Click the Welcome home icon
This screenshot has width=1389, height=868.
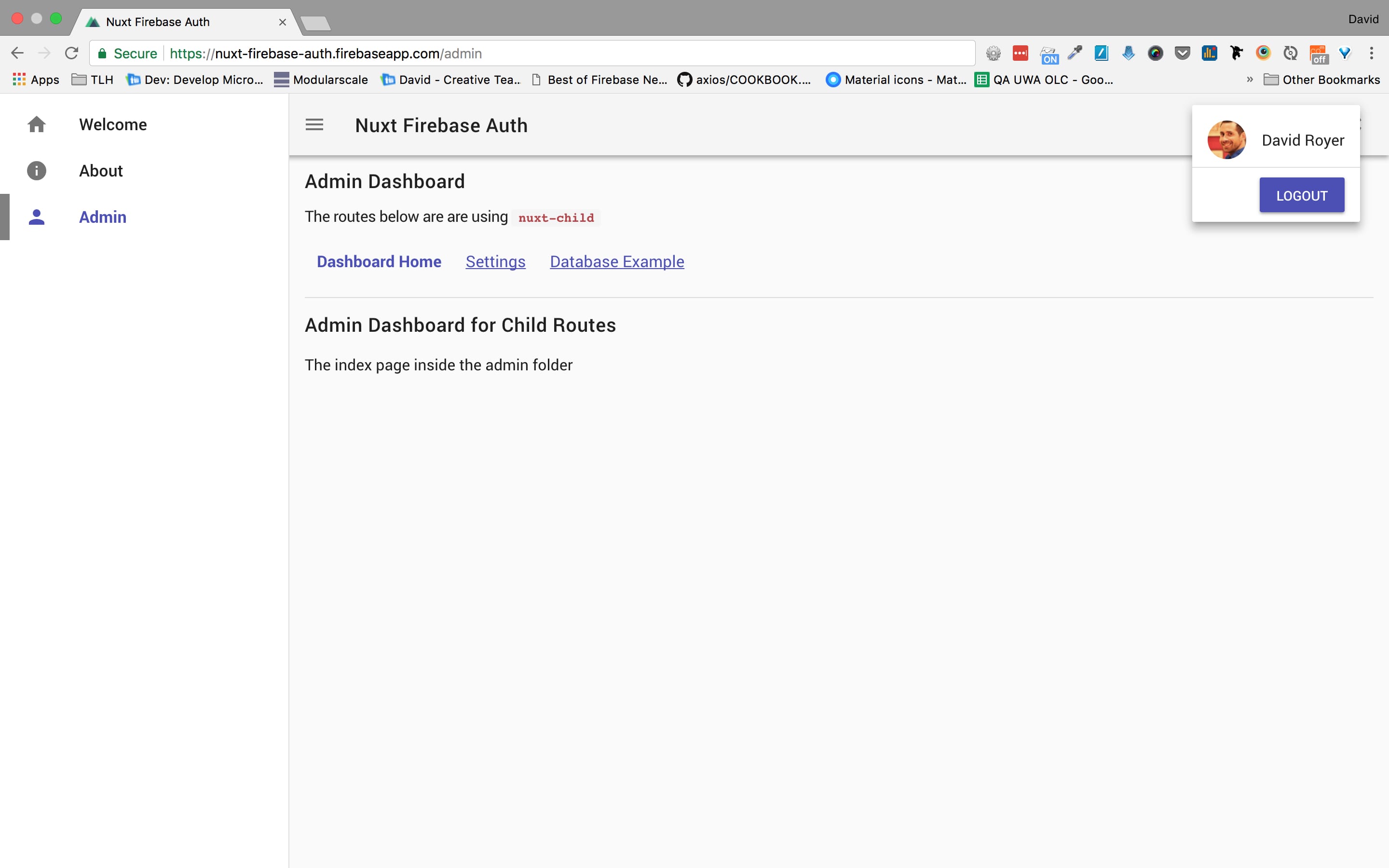pos(37,124)
